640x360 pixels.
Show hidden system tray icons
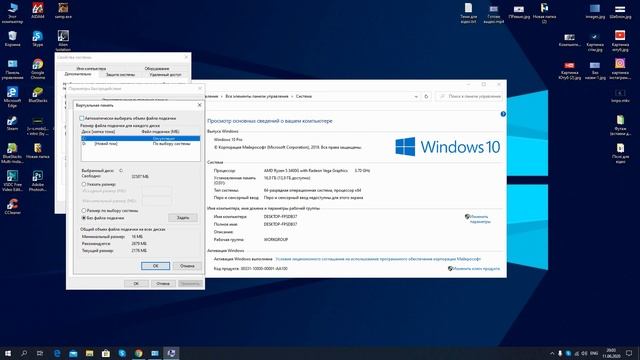[552, 353]
